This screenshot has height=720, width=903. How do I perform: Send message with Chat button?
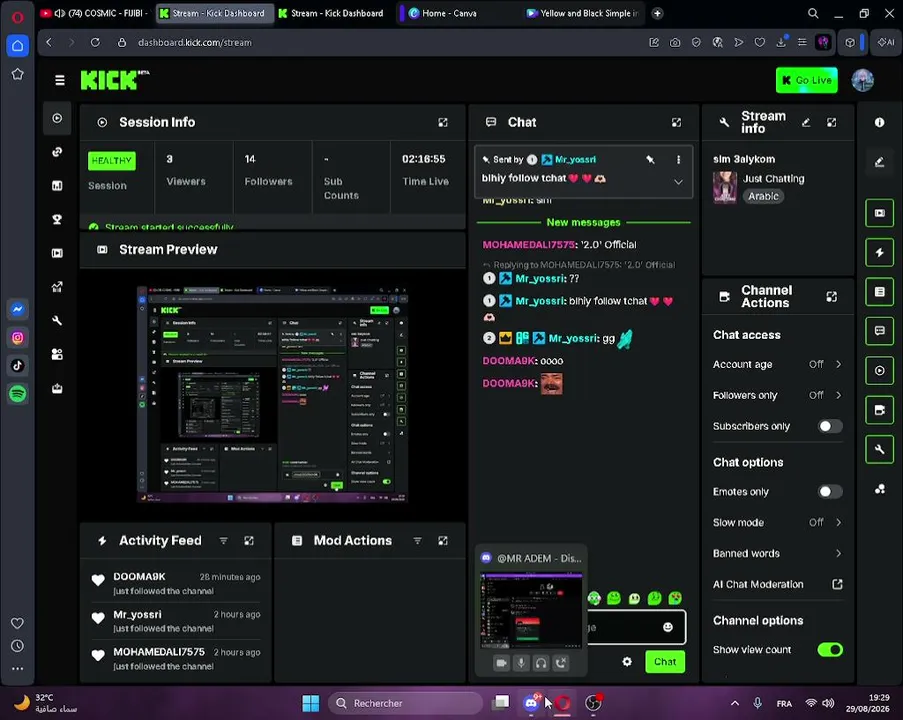click(x=665, y=662)
